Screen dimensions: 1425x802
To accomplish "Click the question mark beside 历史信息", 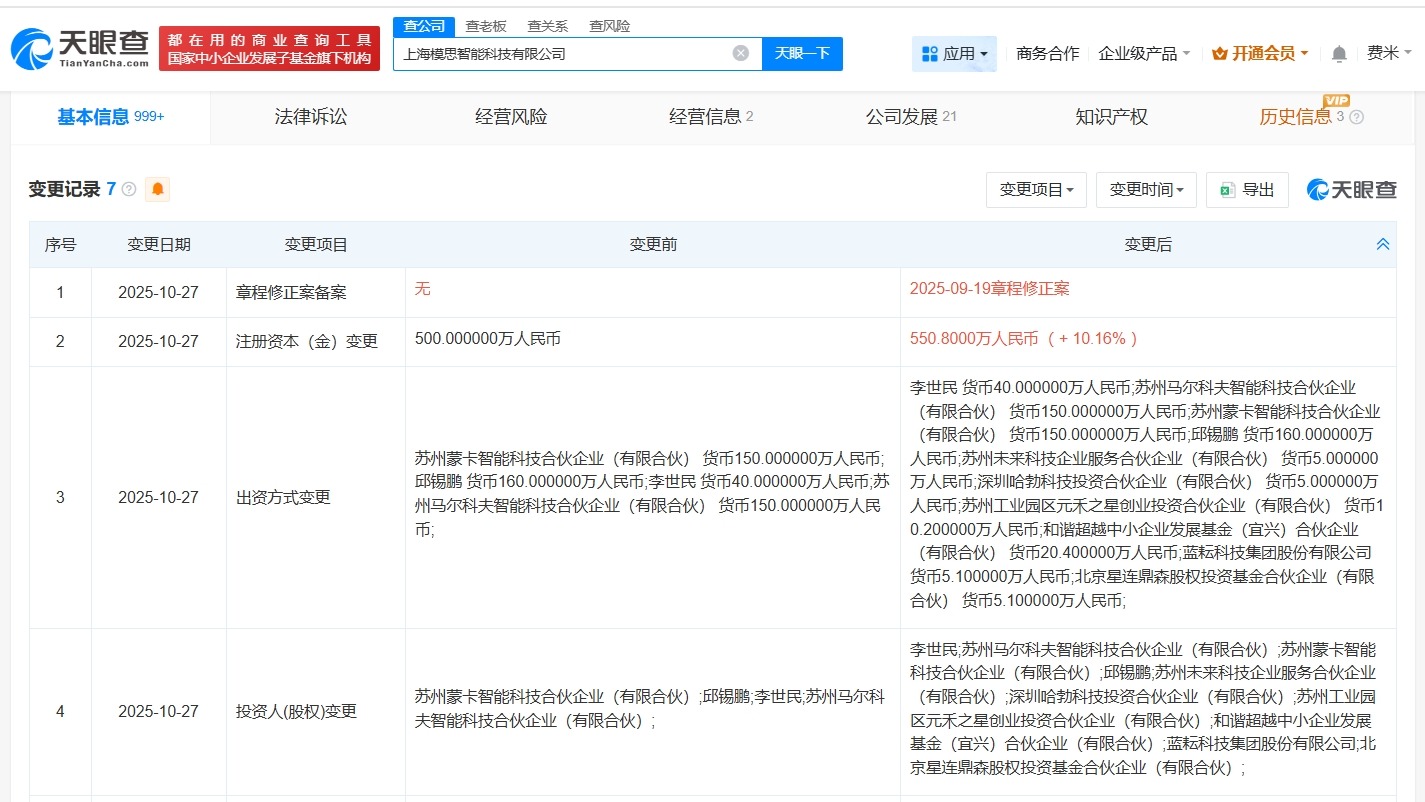I will [1357, 118].
